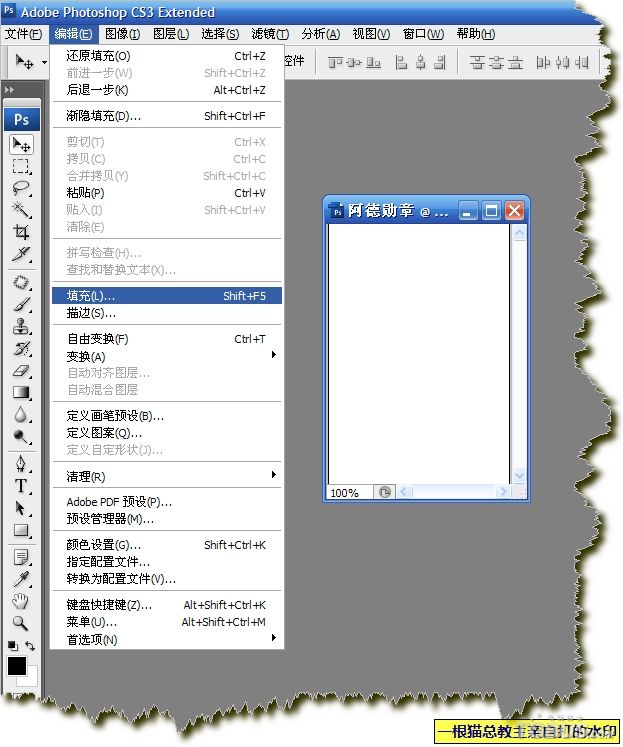Select the Horizontal Type tool
Viewport: 623px width, 747px height.
pyautogui.click(x=21, y=486)
